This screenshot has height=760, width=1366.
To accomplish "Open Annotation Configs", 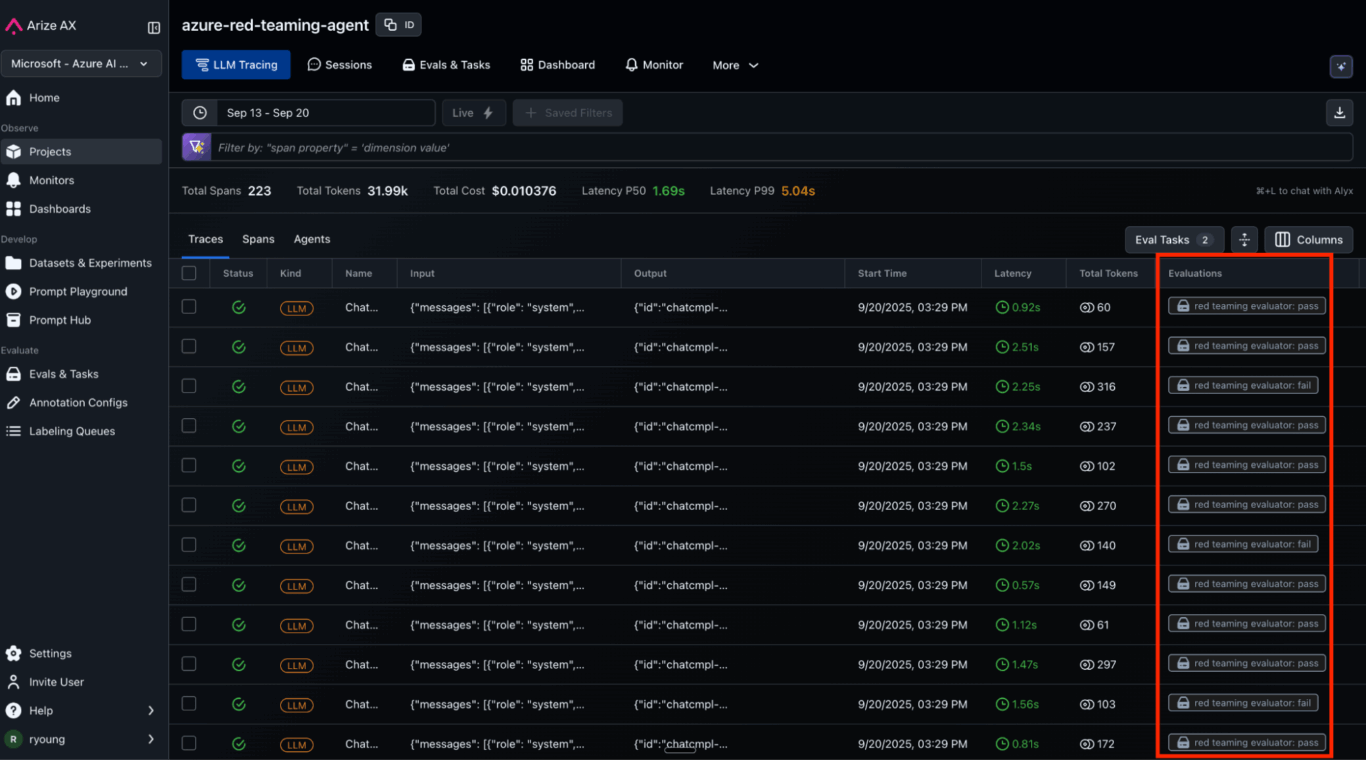I will (81, 403).
